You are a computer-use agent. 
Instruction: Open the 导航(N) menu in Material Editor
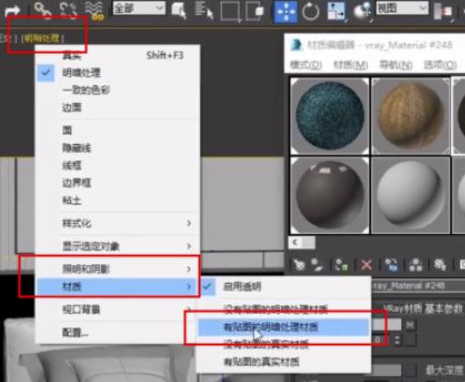coord(396,65)
